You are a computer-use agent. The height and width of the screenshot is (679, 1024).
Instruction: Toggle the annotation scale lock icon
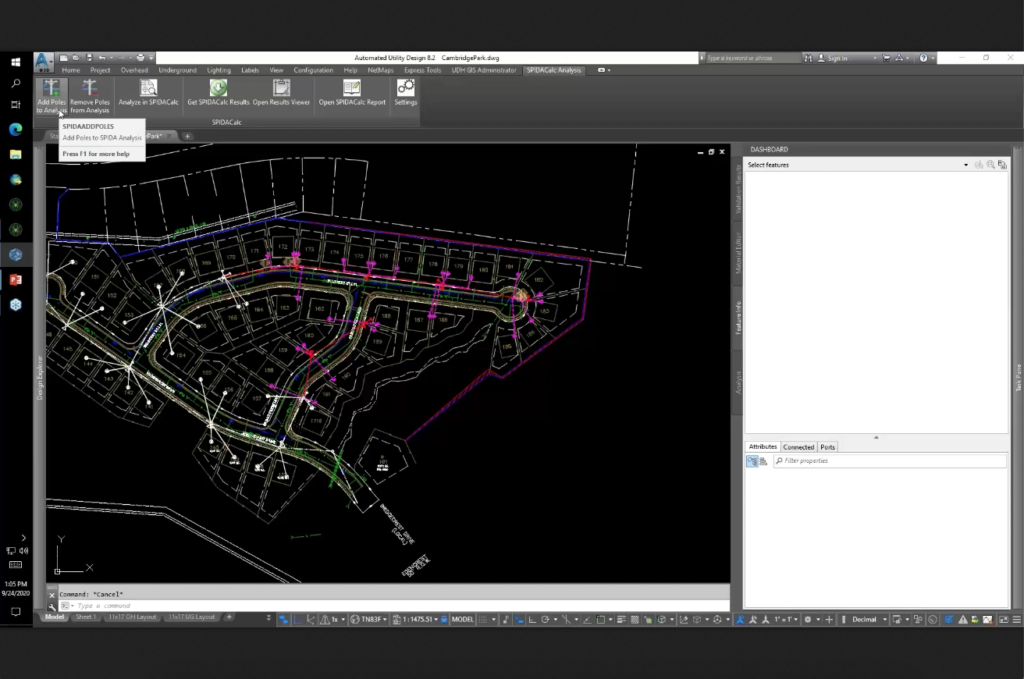(x=444, y=619)
